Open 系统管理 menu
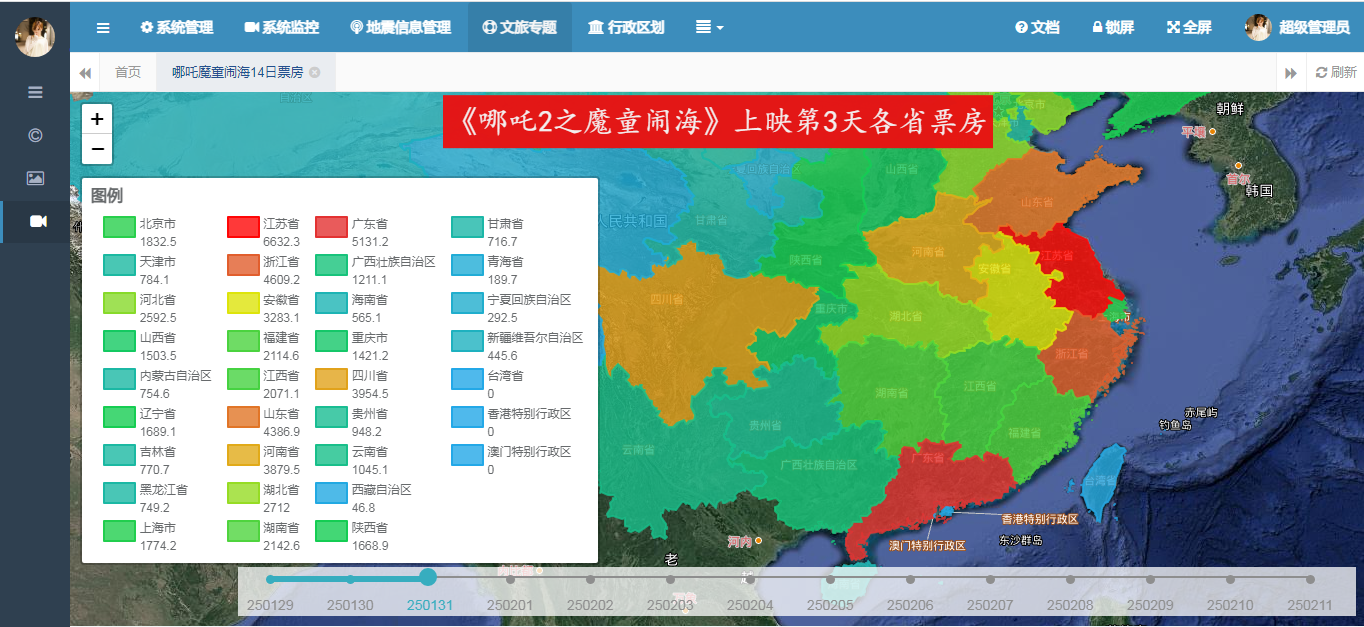Viewport: 1364px width, 627px height. (177, 28)
